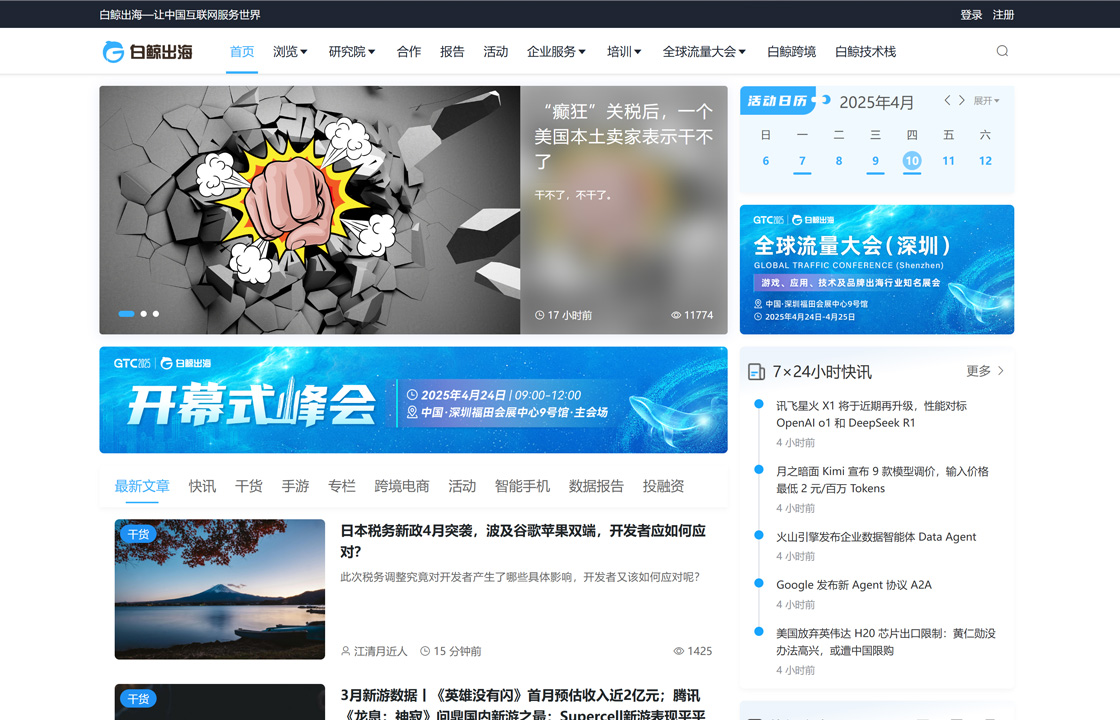Click the 注册 link
1120x720 pixels.
click(x=1003, y=14)
